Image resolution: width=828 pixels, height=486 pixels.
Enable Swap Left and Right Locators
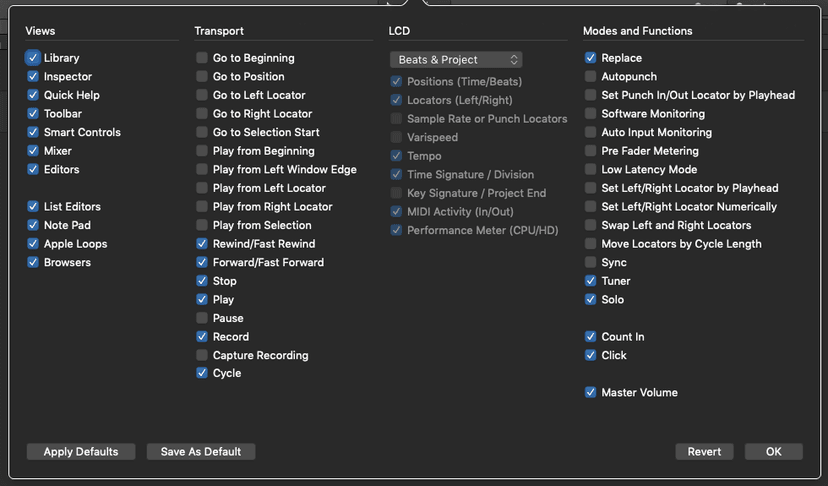[590, 225]
